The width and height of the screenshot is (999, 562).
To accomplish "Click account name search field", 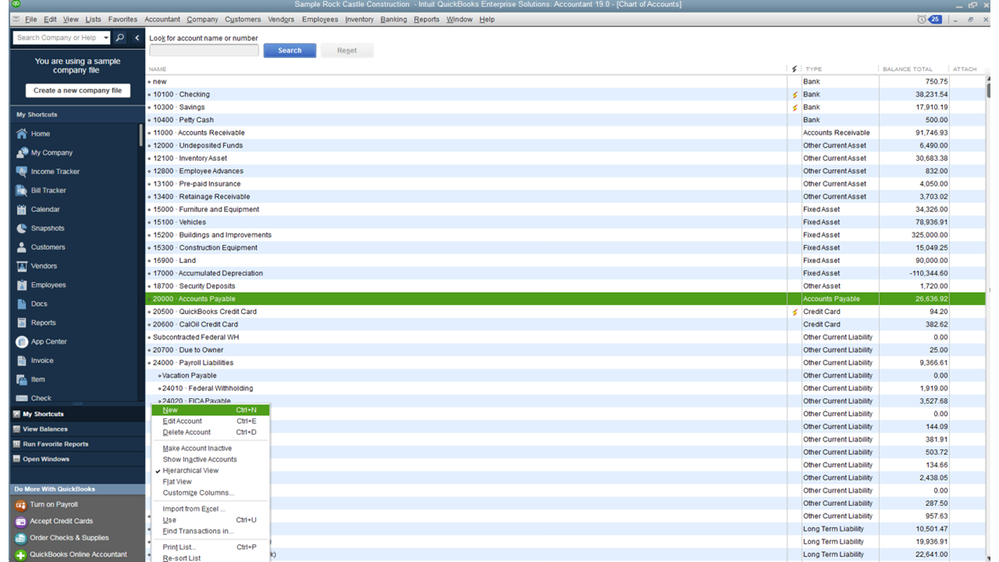I will (x=204, y=50).
